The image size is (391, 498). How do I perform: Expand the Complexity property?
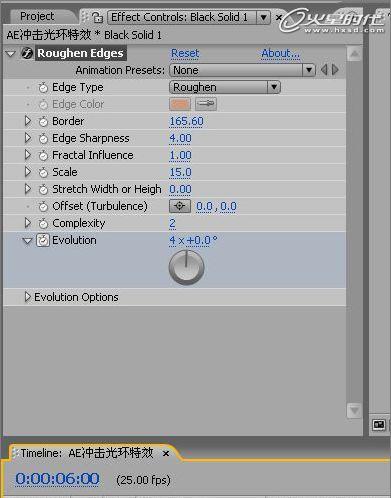click(x=28, y=223)
